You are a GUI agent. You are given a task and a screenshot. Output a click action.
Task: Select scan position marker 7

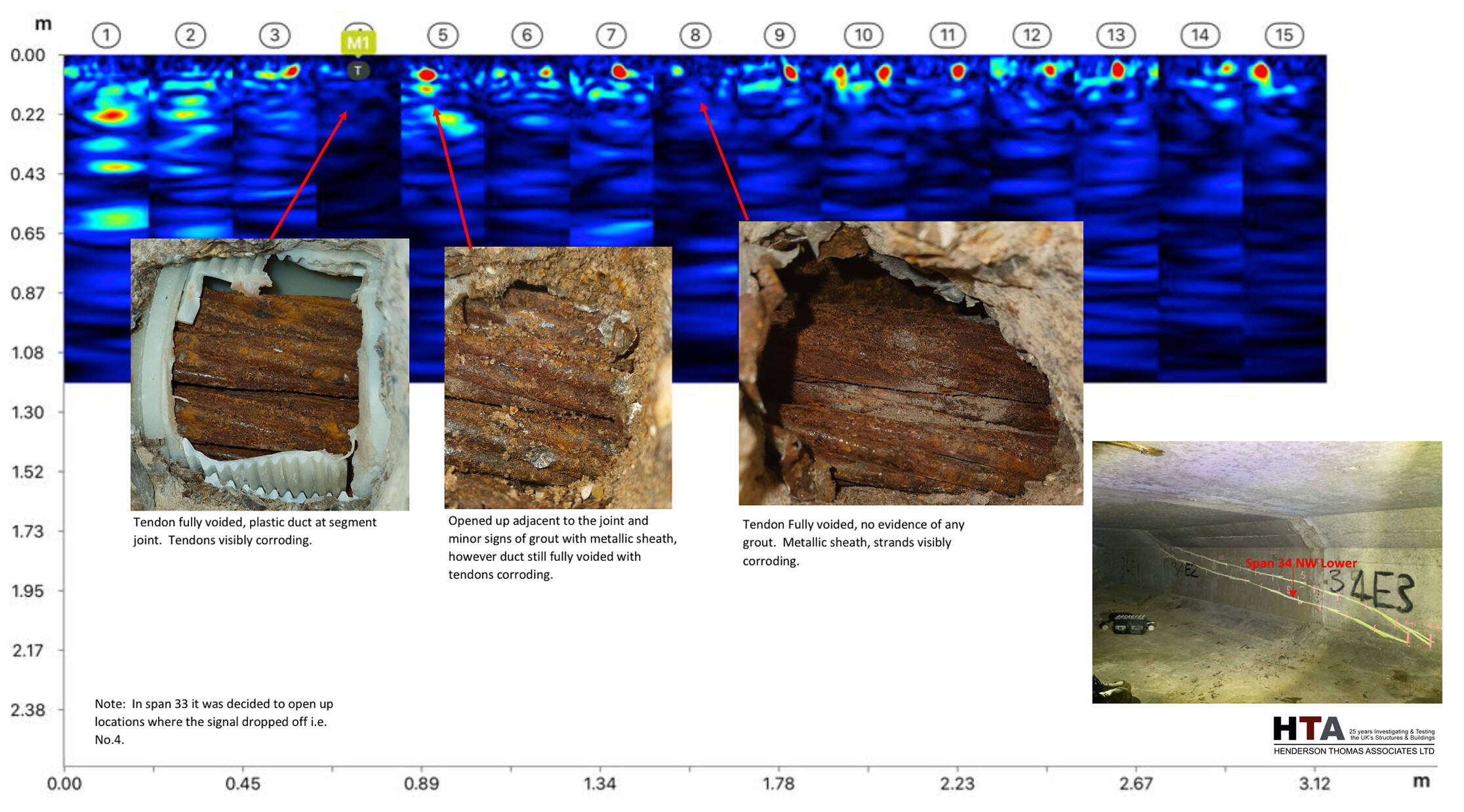click(x=611, y=35)
